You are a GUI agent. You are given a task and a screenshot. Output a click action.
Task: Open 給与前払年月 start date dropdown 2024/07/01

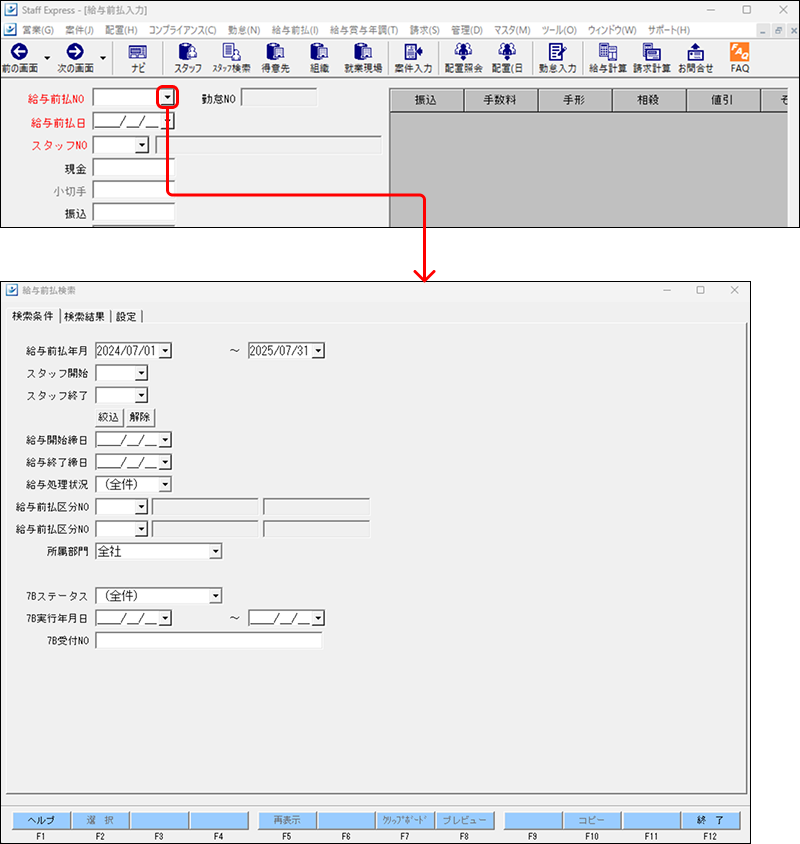[165, 351]
